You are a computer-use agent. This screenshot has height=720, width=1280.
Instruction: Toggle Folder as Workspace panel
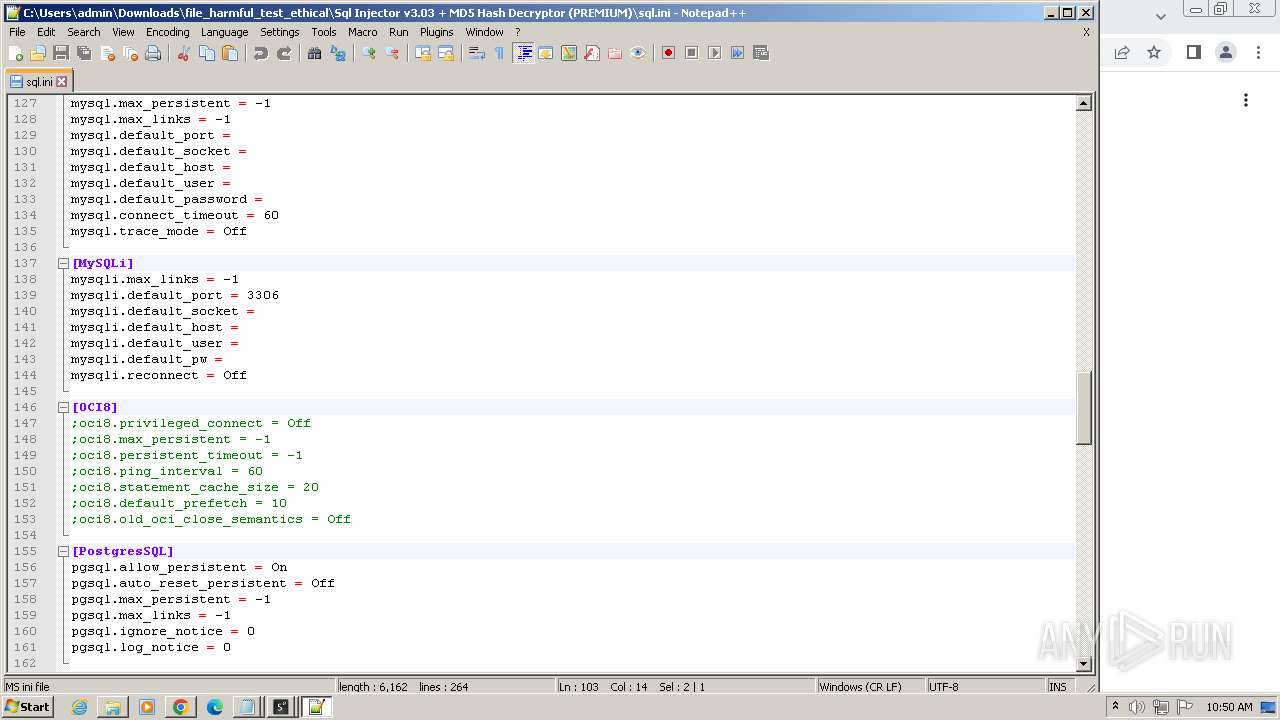click(615, 53)
